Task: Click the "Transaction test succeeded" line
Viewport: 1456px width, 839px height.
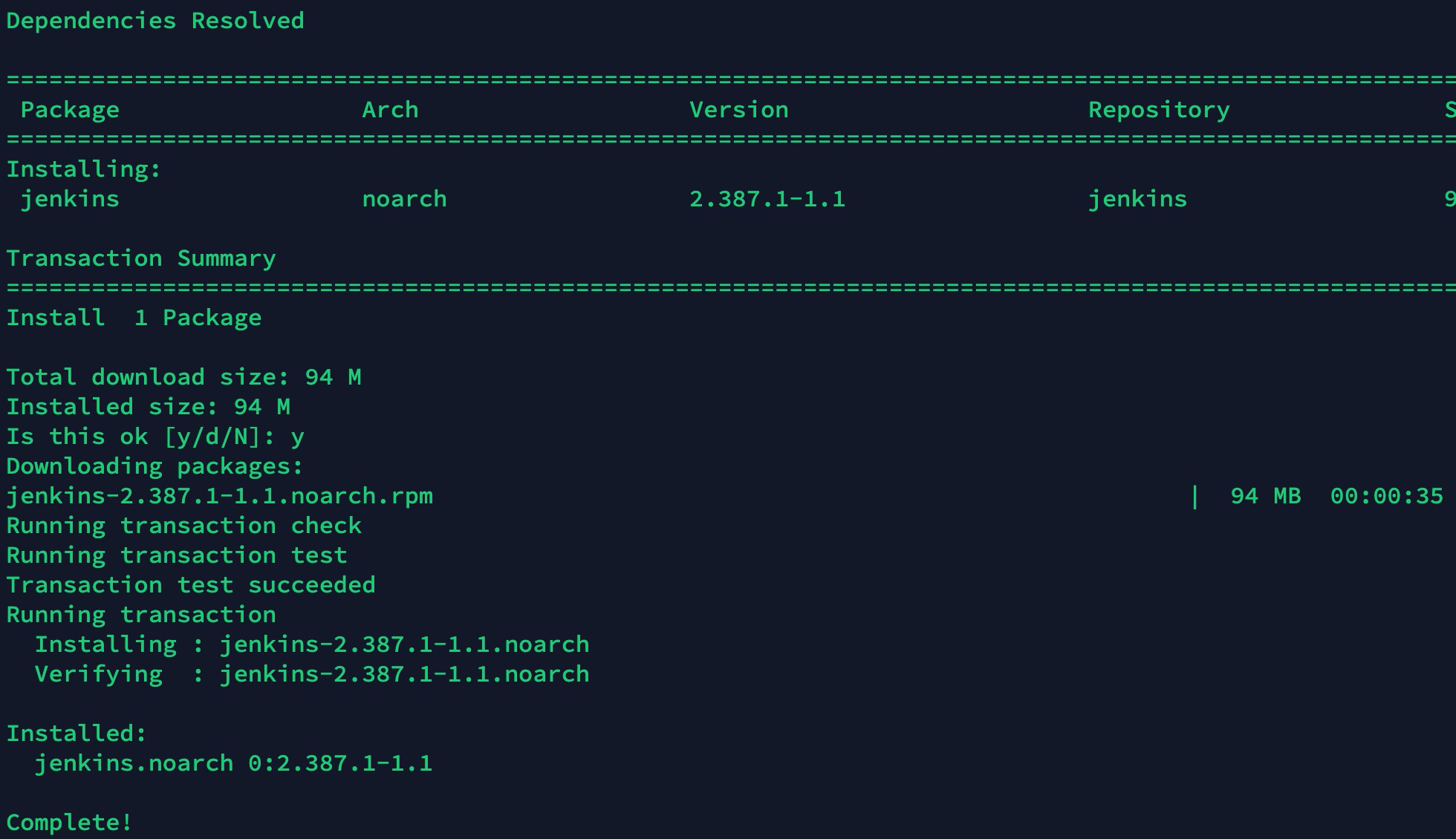Action: tap(191, 585)
